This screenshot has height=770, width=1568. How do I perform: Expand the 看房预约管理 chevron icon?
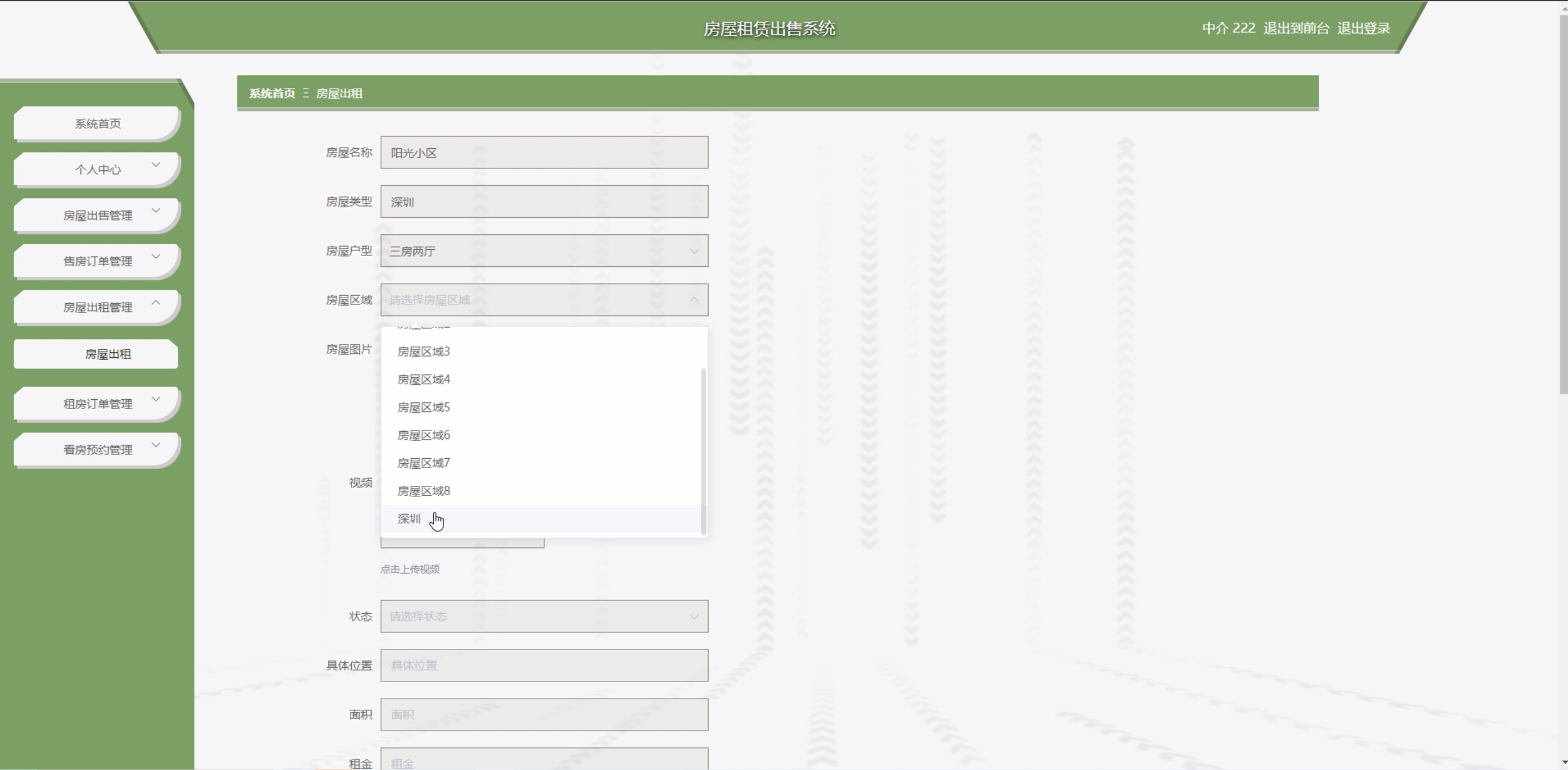click(156, 445)
